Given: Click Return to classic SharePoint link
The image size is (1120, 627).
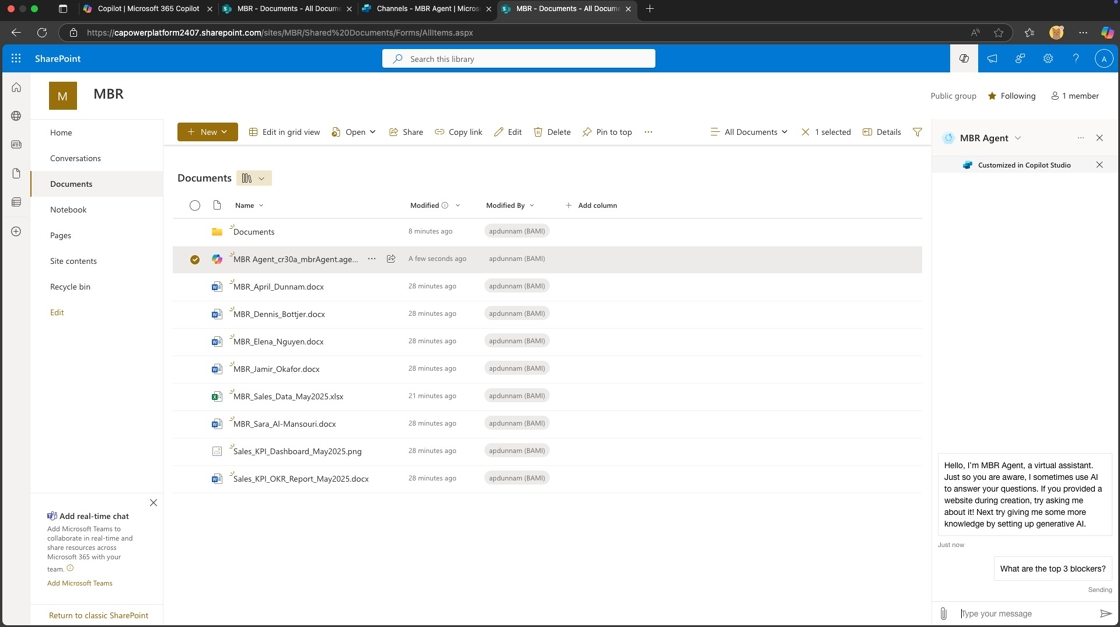Looking at the screenshot, I should (98, 615).
